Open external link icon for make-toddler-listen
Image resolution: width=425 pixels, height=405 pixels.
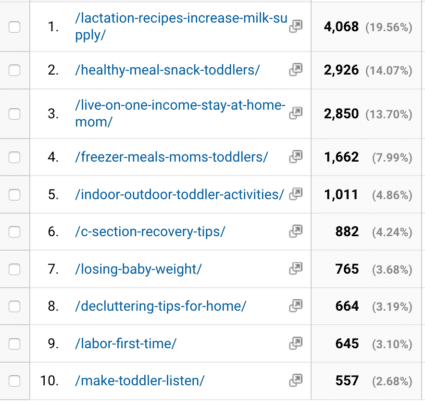[x=296, y=380]
